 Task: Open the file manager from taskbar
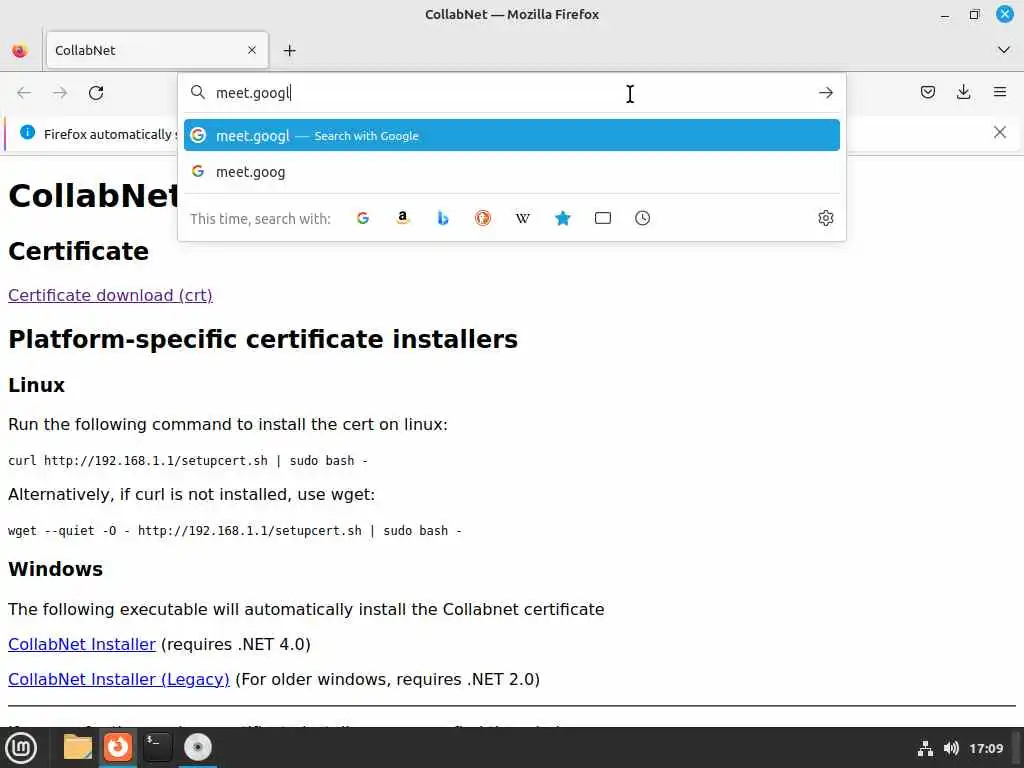click(x=78, y=747)
